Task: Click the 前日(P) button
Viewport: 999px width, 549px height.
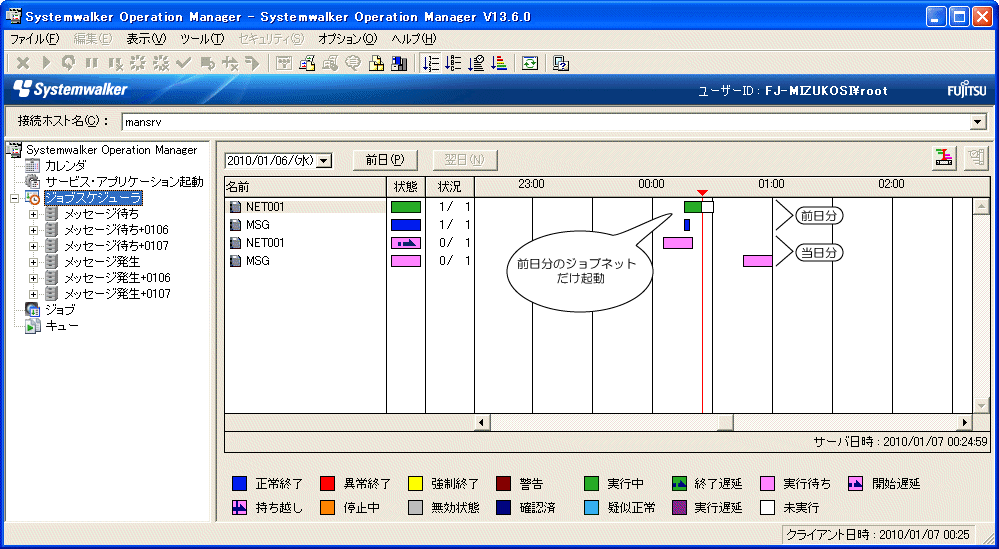Action: [385, 160]
